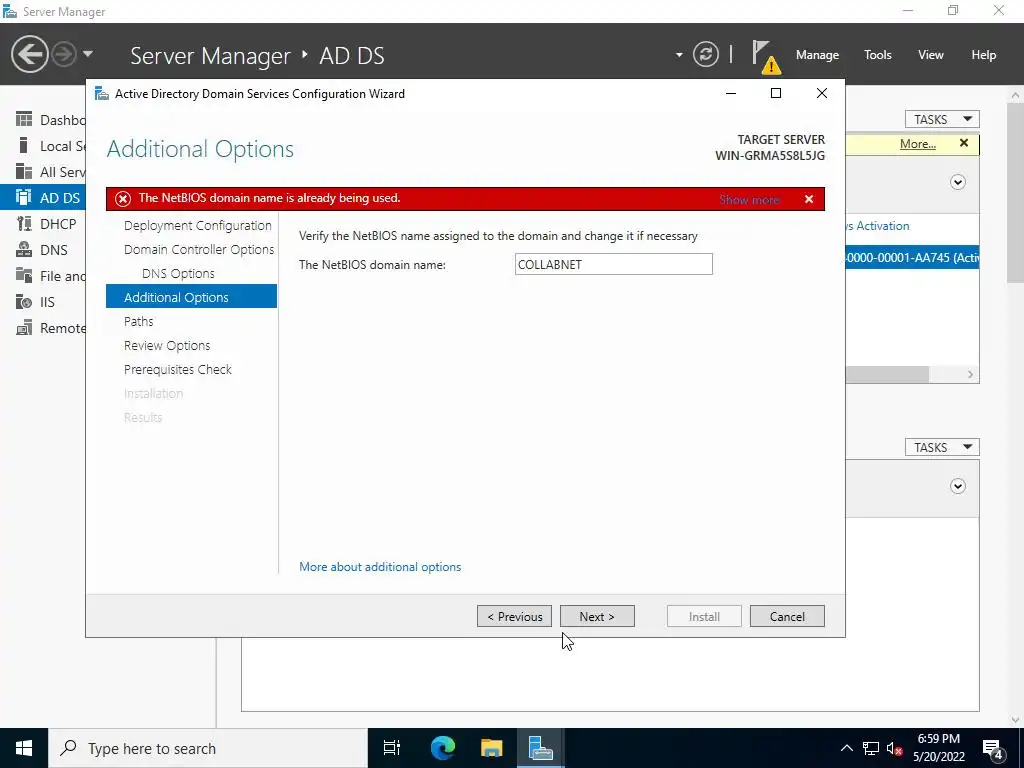Go to the Paths step
The image size is (1024, 768).
click(138, 321)
